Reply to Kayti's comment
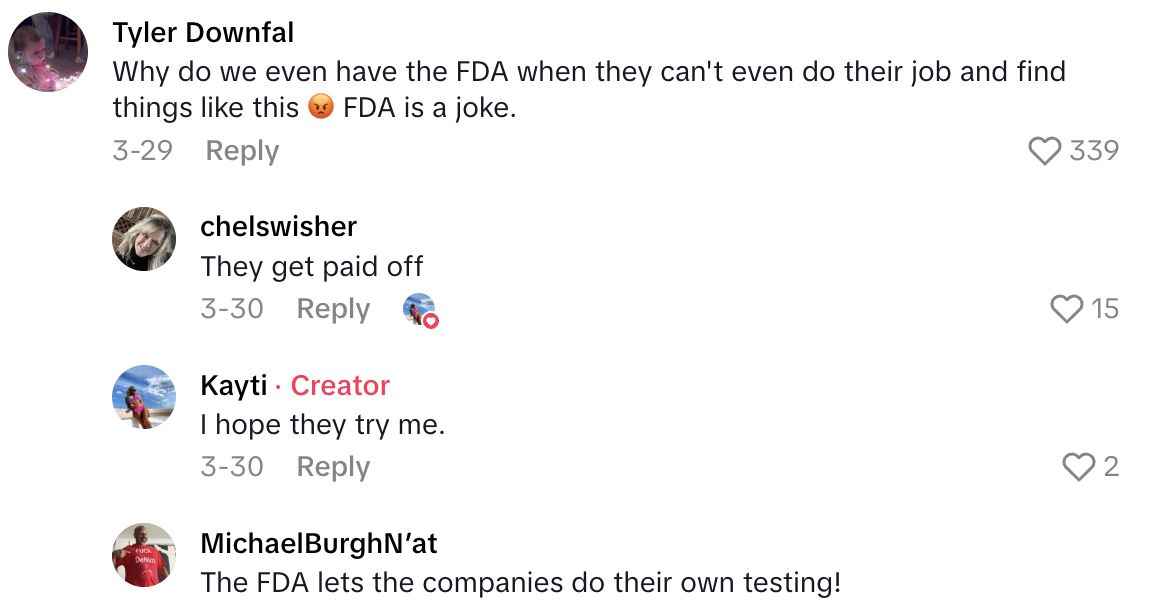 [x=333, y=467]
